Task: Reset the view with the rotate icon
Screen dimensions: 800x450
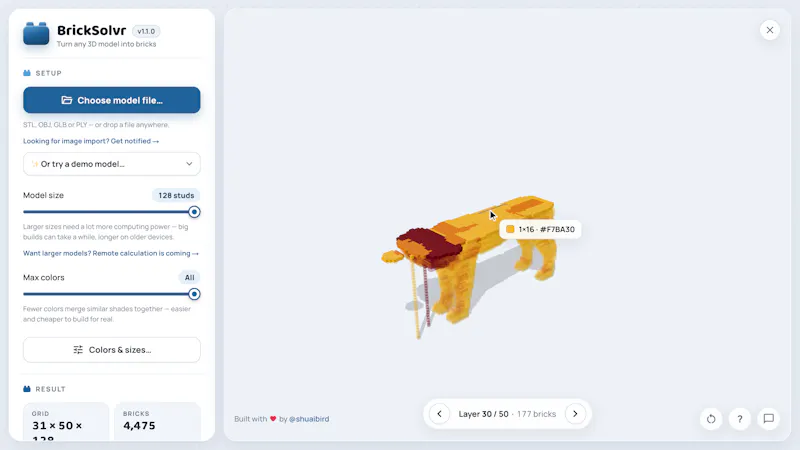Action: pyautogui.click(x=711, y=419)
